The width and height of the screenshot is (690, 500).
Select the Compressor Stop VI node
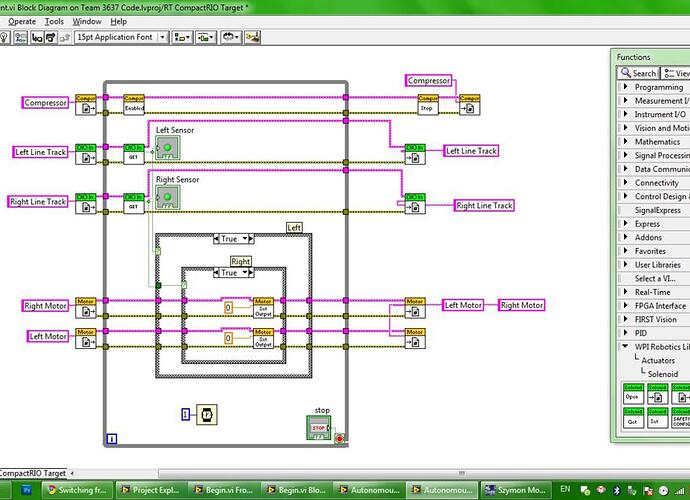click(x=427, y=105)
